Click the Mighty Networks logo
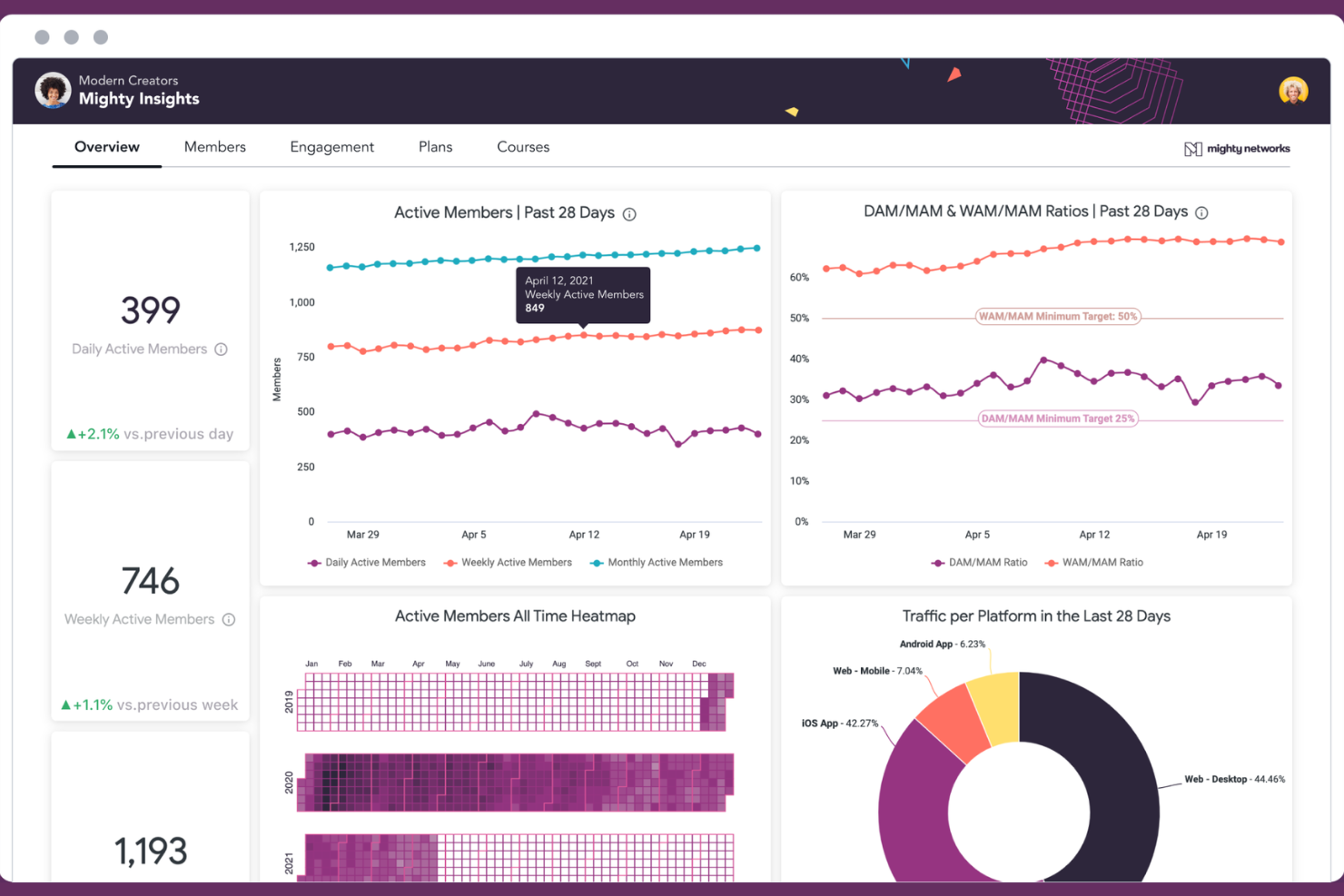Viewport: 1344px width, 896px height. coord(1237,149)
